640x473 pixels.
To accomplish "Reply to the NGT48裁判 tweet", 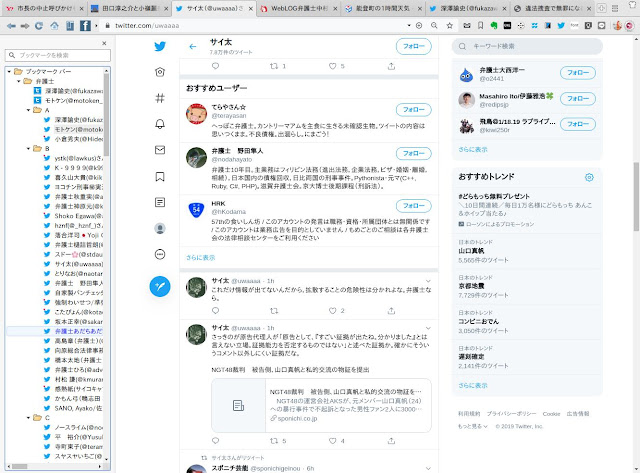I will 216,441.
